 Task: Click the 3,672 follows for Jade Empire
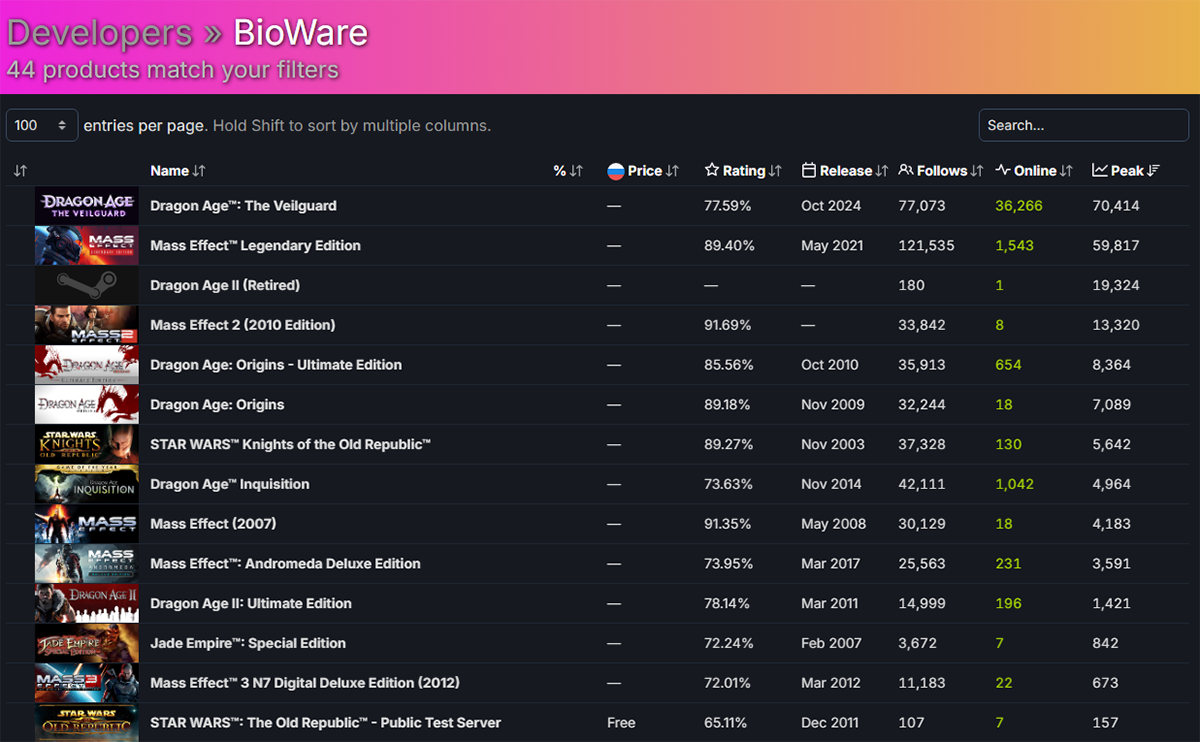pyautogui.click(x=918, y=643)
